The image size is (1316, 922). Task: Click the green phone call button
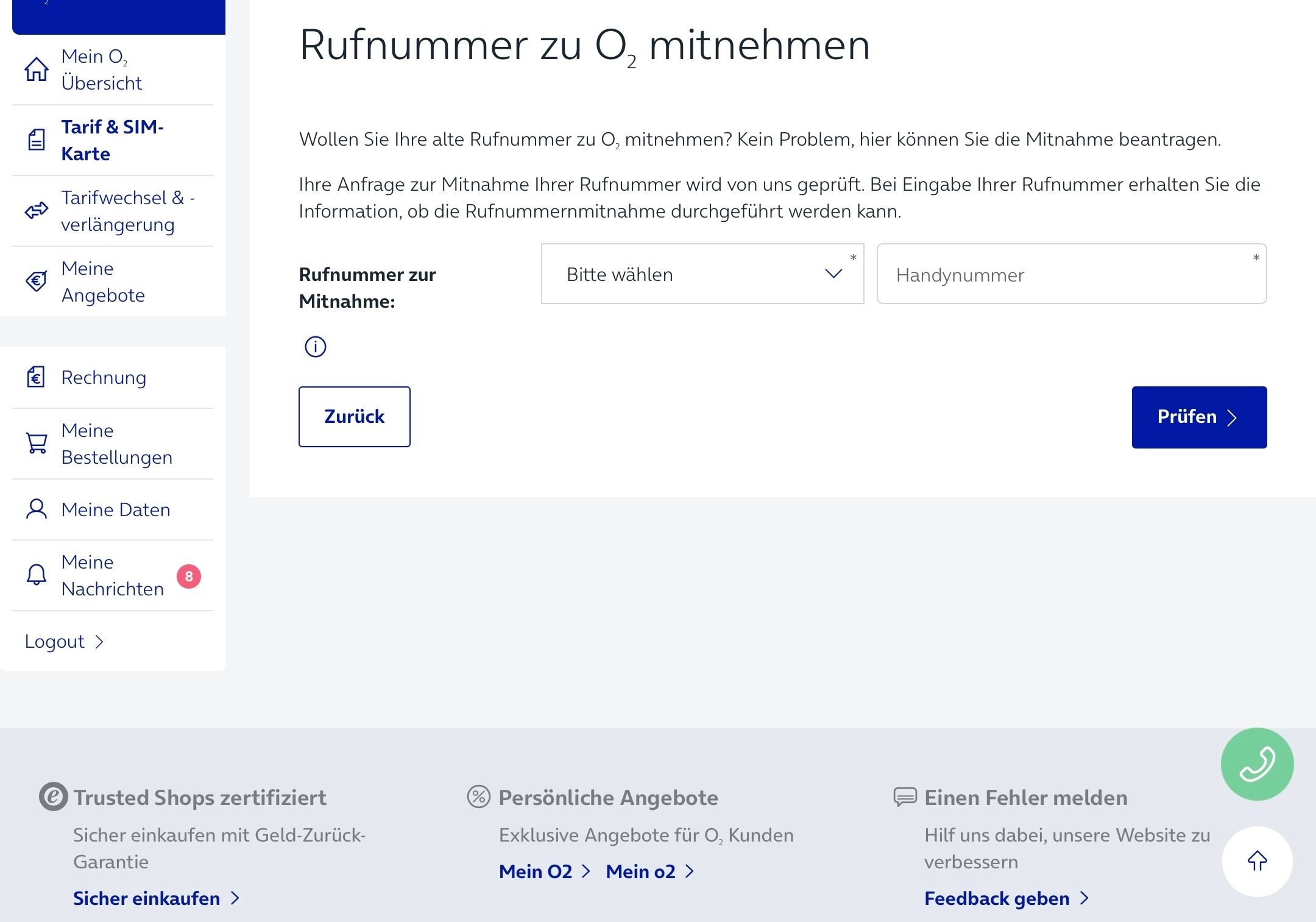[1257, 764]
